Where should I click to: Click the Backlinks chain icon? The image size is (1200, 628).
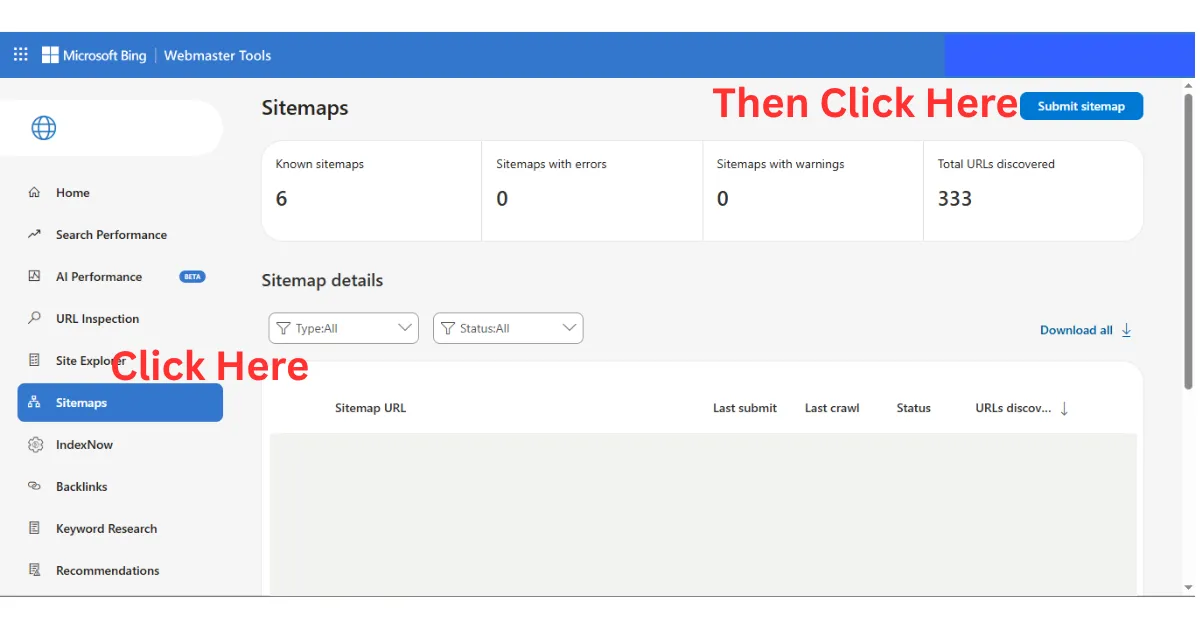click(35, 487)
